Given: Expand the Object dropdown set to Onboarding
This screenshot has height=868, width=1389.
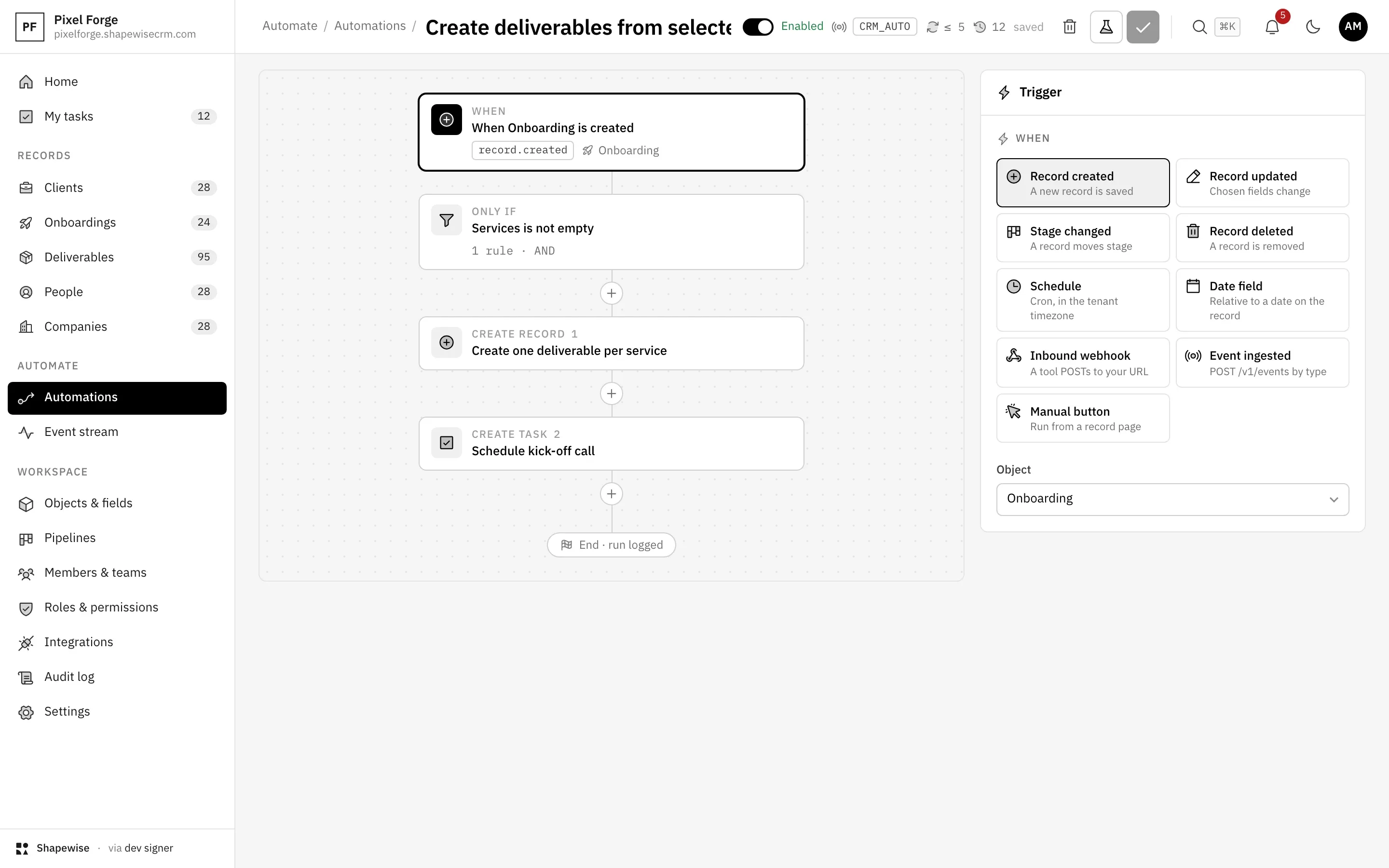Looking at the screenshot, I should (1172, 500).
